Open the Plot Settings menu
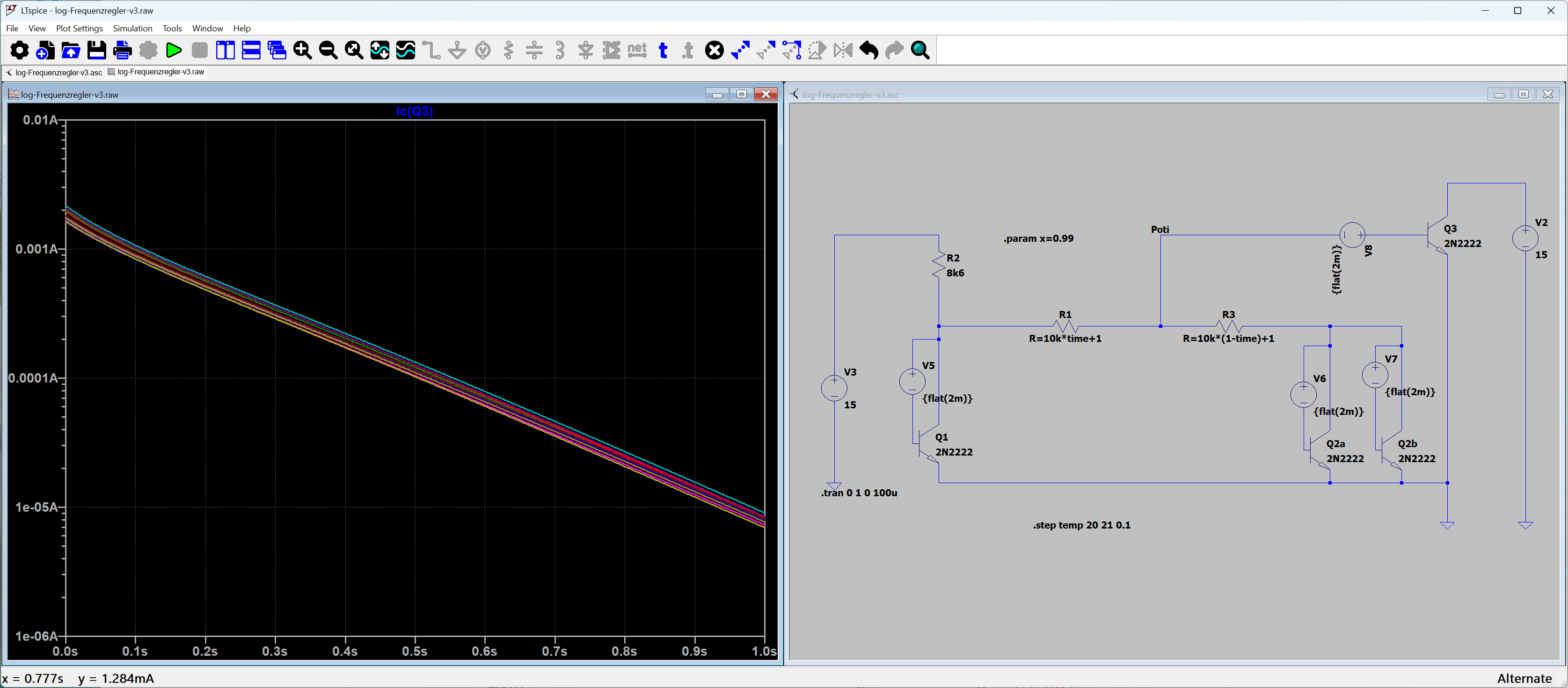This screenshot has height=688, width=1568. [x=79, y=29]
